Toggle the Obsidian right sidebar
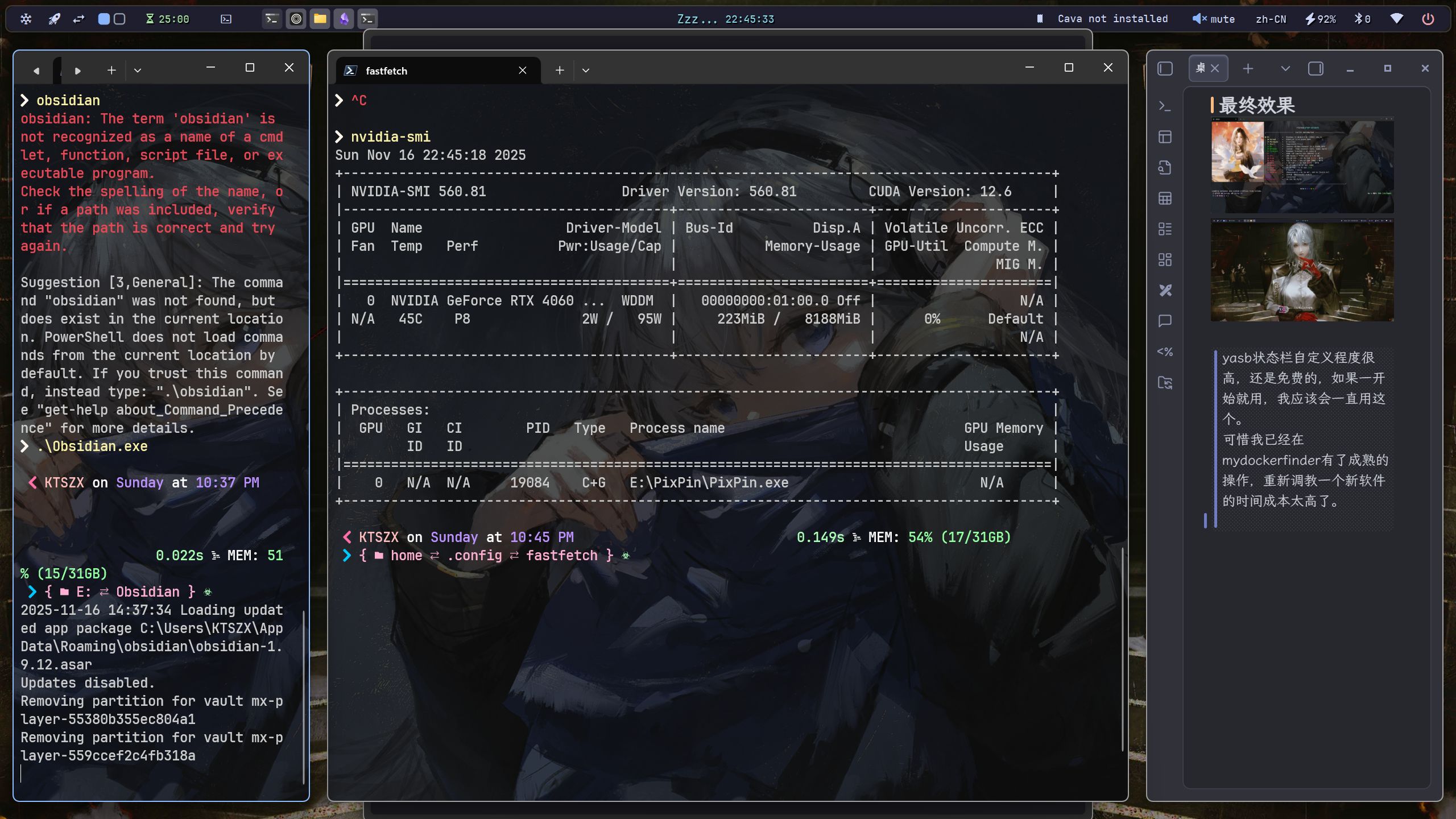This screenshot has height=819, width=1456. point(1316,68)
